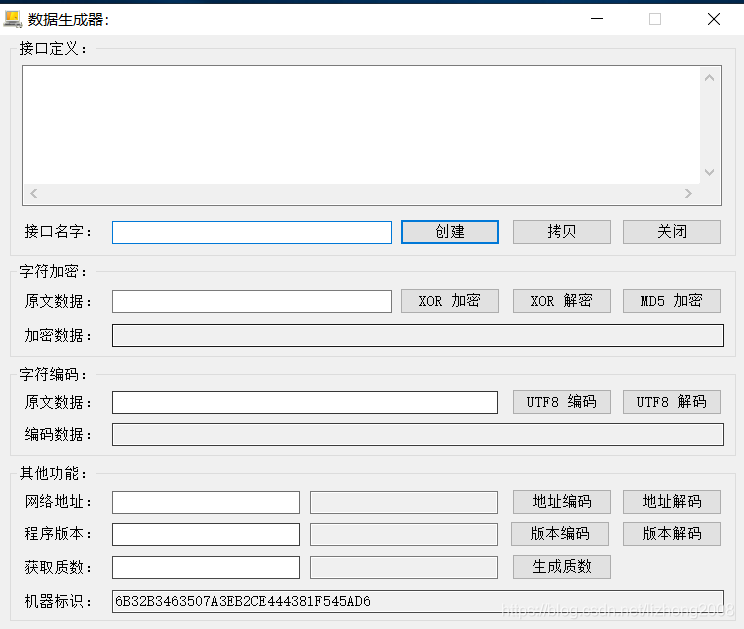Click the 地址编码 button
This screenshot has height=629, width=744.
click(x=561, y=502)
